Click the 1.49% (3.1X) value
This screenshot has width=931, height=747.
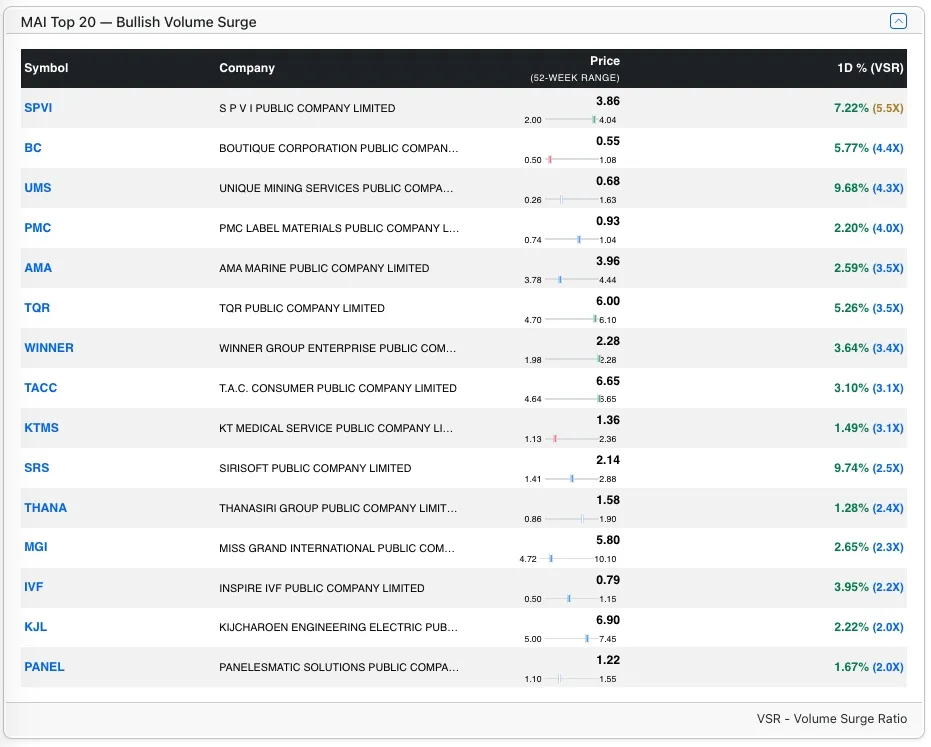point(869,428)
